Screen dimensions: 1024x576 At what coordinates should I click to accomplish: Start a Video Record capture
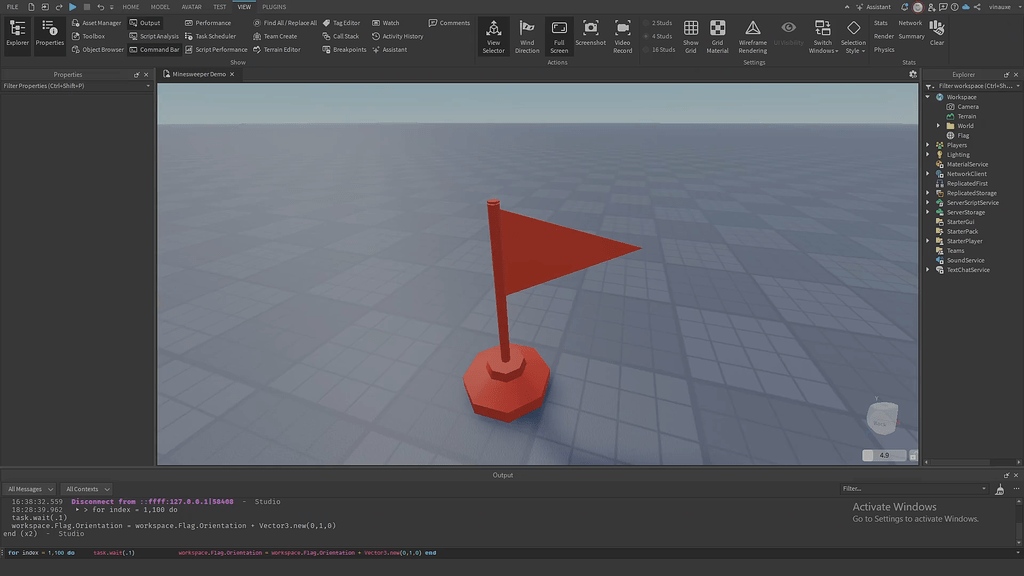(x=622, y=36)
